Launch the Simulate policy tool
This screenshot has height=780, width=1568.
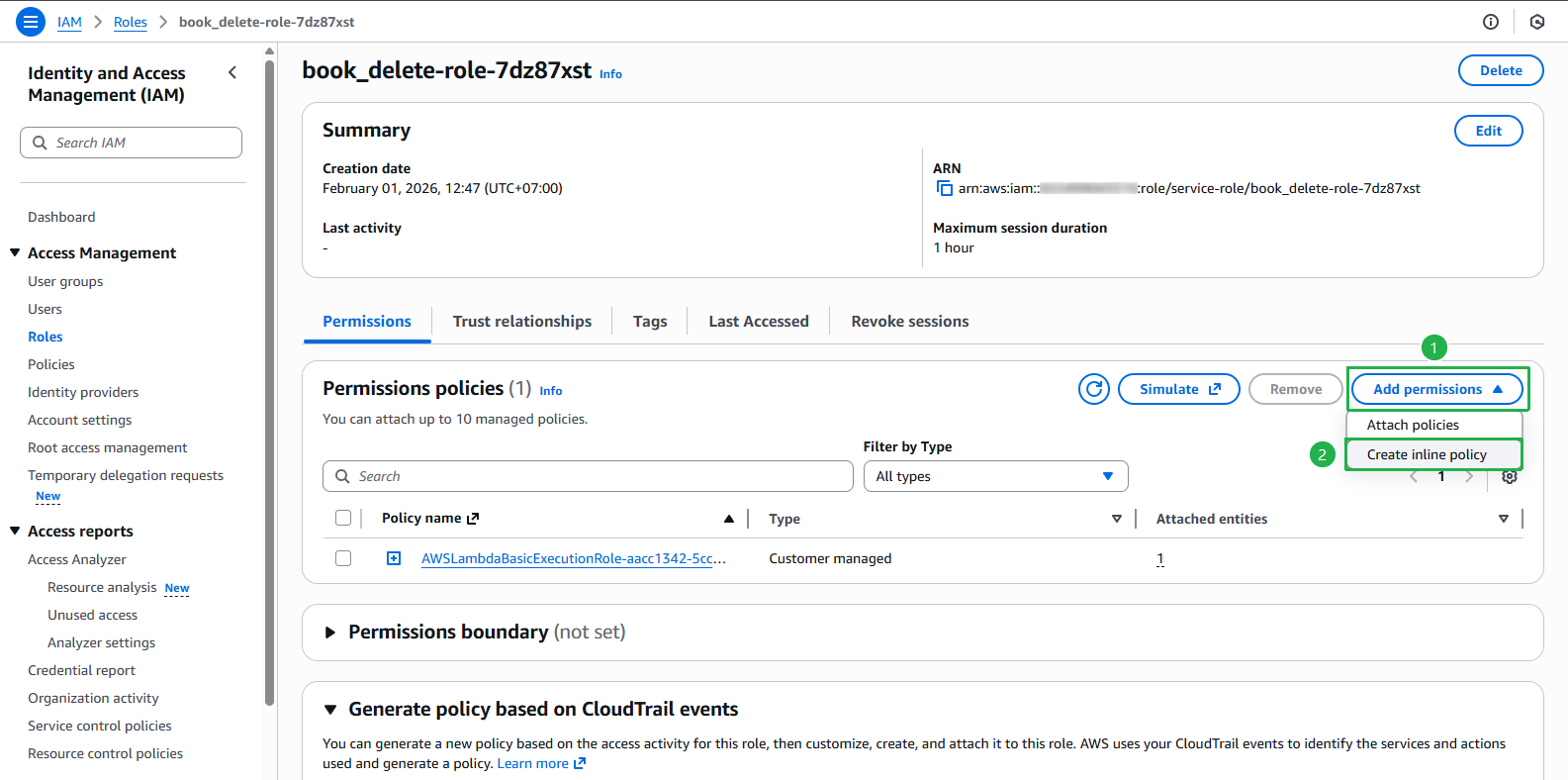[x=1179, y=389]
